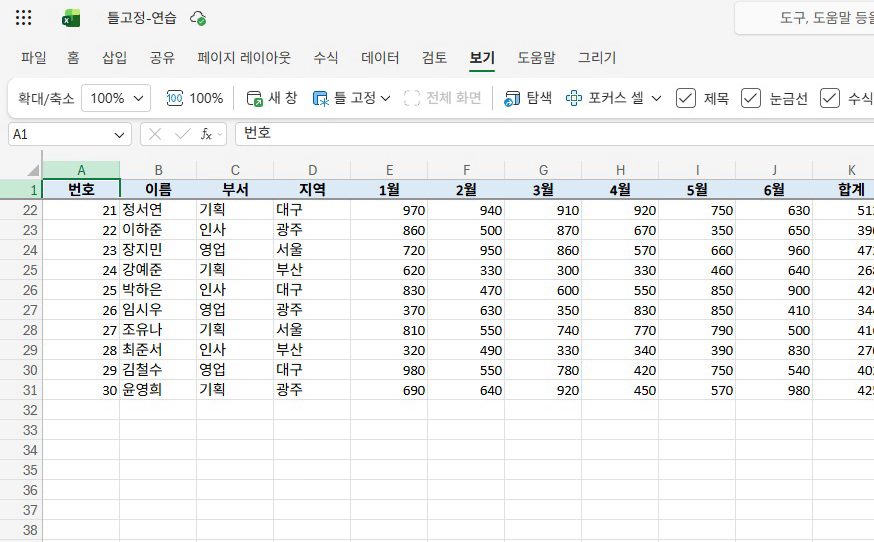Select region cell 부산 for 최준서

pyautogui.click(x=312, y=350)
